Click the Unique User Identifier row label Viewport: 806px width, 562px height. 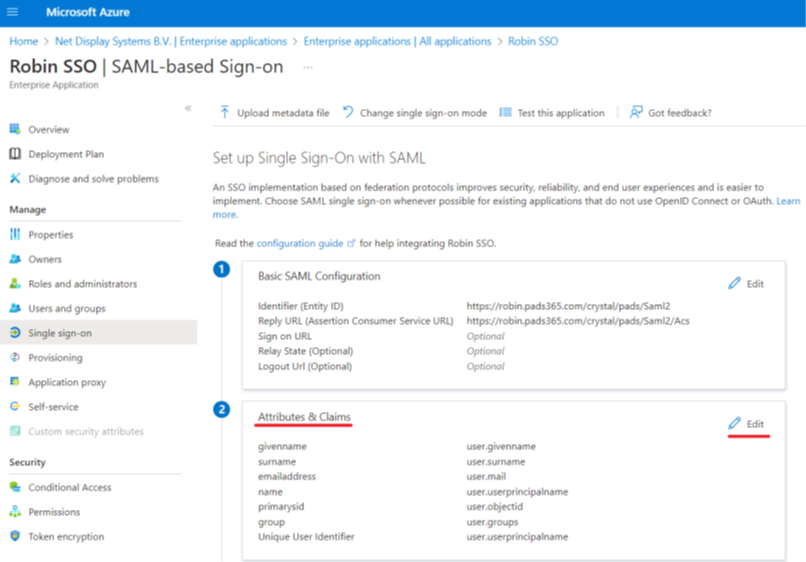pyautogui.click(x=306, y=537)
